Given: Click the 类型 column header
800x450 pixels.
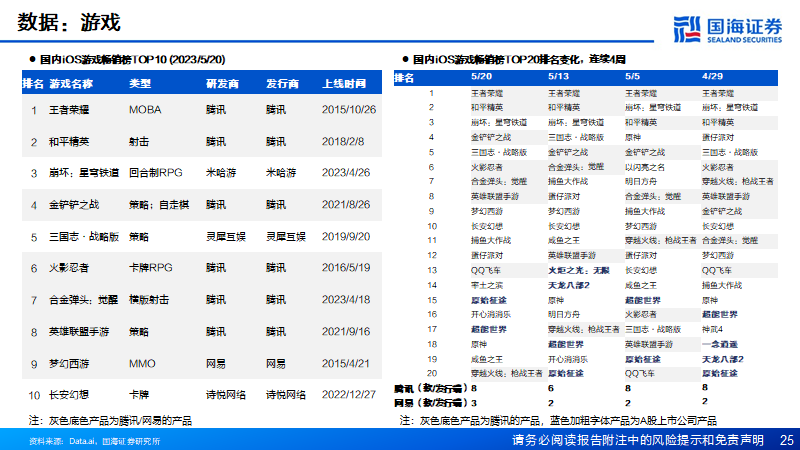Looking at the screenshot, I should click(x=140, y=84).
